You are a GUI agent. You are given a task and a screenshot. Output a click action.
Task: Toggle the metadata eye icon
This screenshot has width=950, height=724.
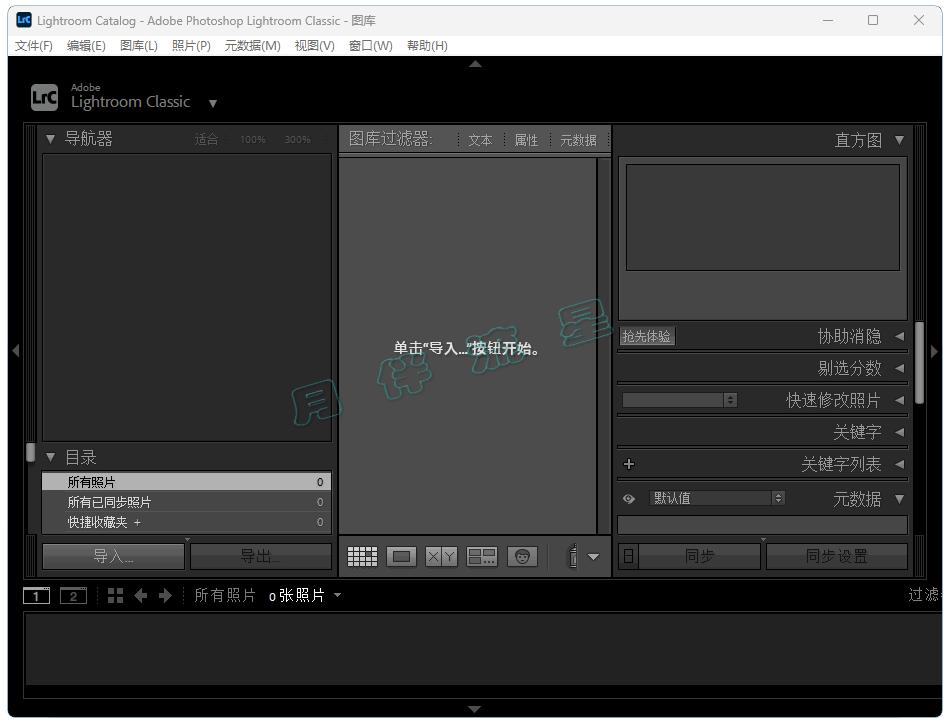tap(629, 498)
